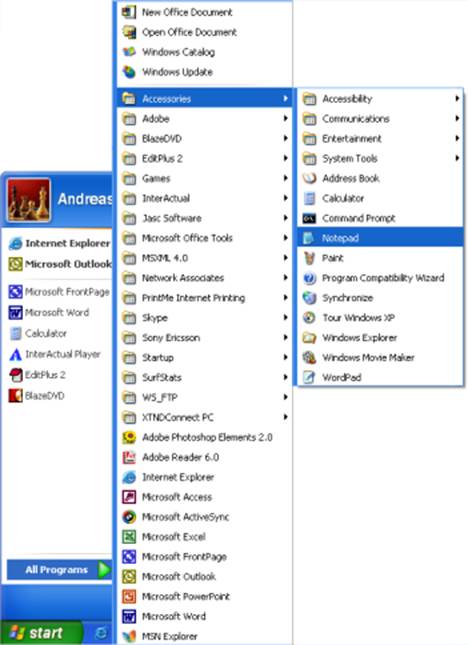Select Internet Explorer in All Programs list
468x645 pixels.
tap(204, 477)
